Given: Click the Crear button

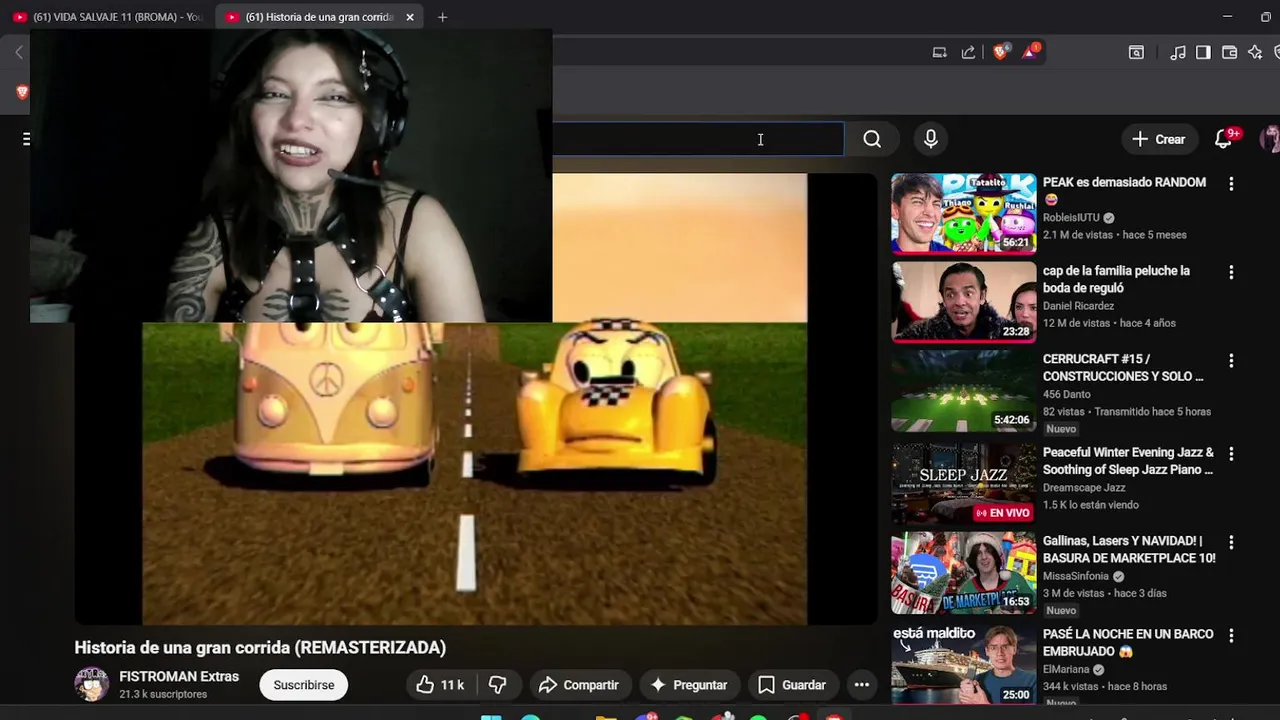Looking at the screenshot, I should (x=1158, y=139).
